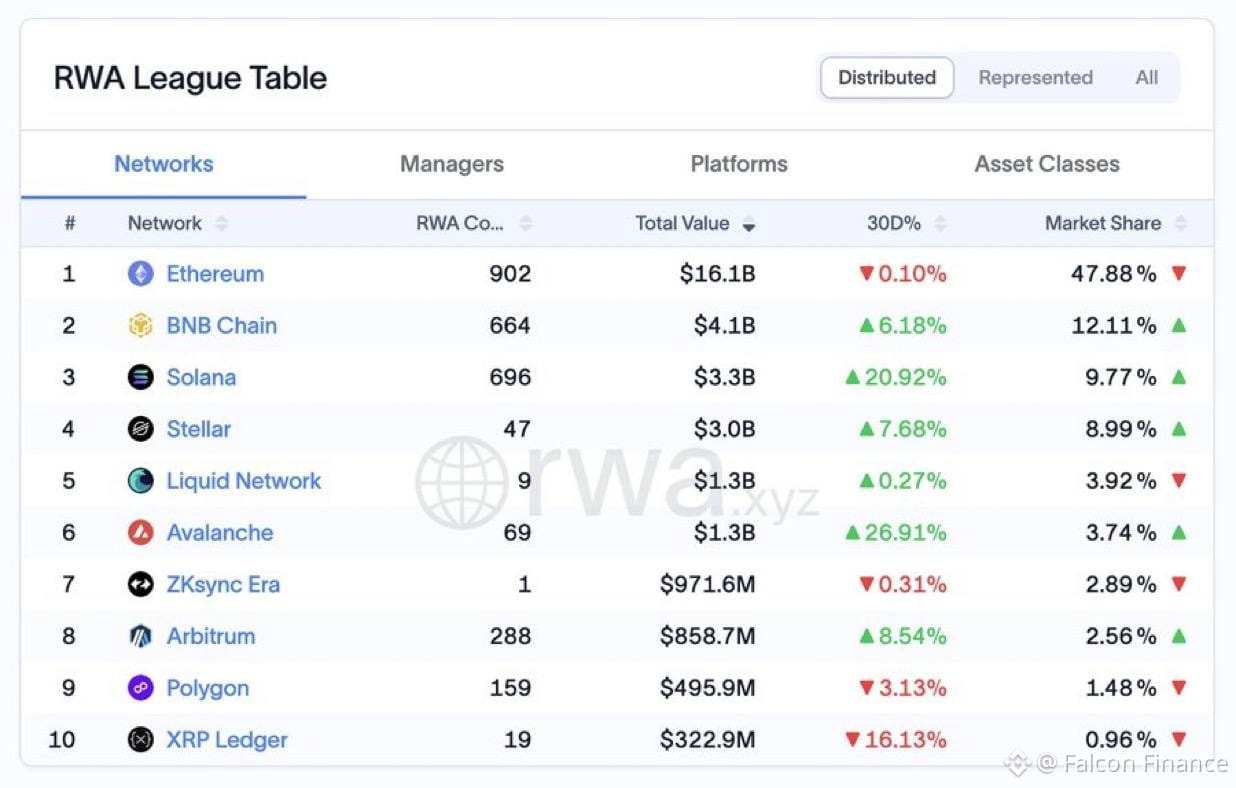Click the ZKsync Era logo icon
The width and height of the screenshot is (1236, 788).
141,585
